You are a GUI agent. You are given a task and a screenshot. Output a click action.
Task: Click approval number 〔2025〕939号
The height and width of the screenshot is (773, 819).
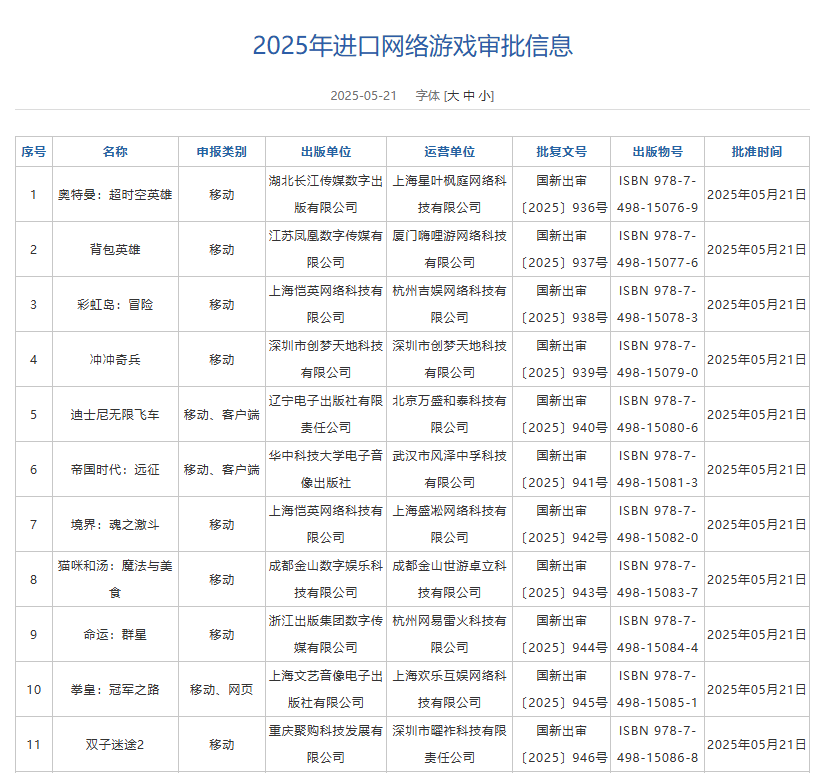click(564, 373)
